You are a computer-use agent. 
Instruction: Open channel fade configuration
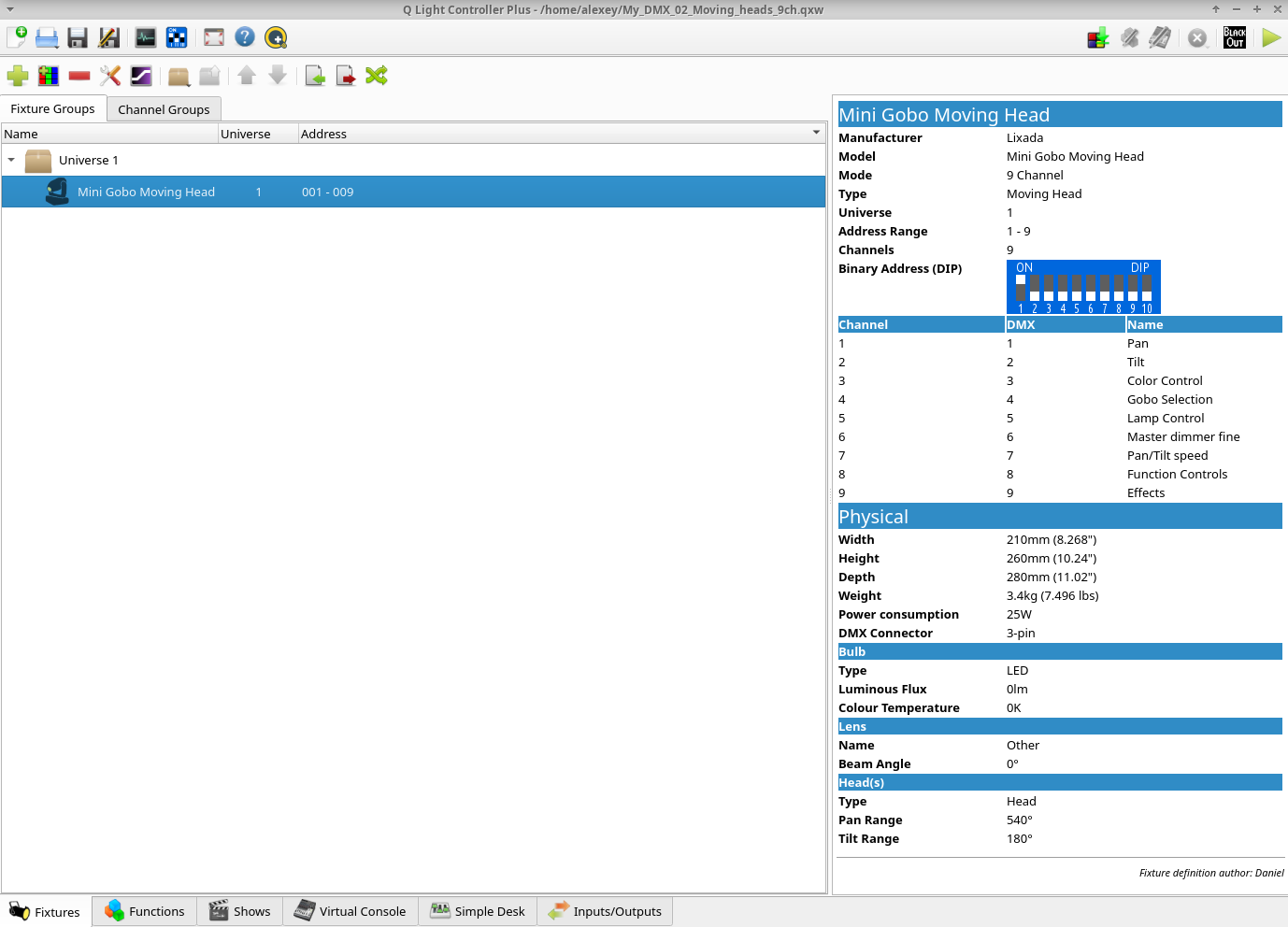click(x=141, y=76)
